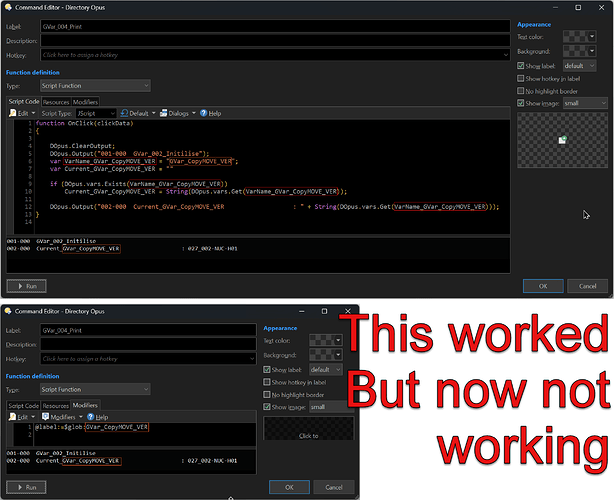Switch to the Resources tab in the upper window
This screenshot has width=614, height=500.
coord(55,101)
